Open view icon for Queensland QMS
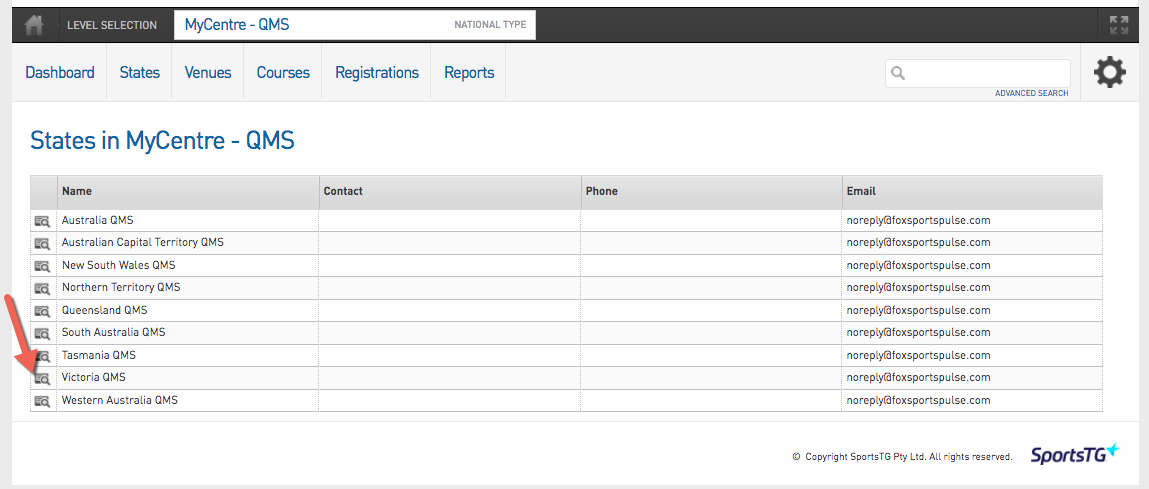This screenshot has width=1149, height=489. pyautogui.click(x=43, y=311)
